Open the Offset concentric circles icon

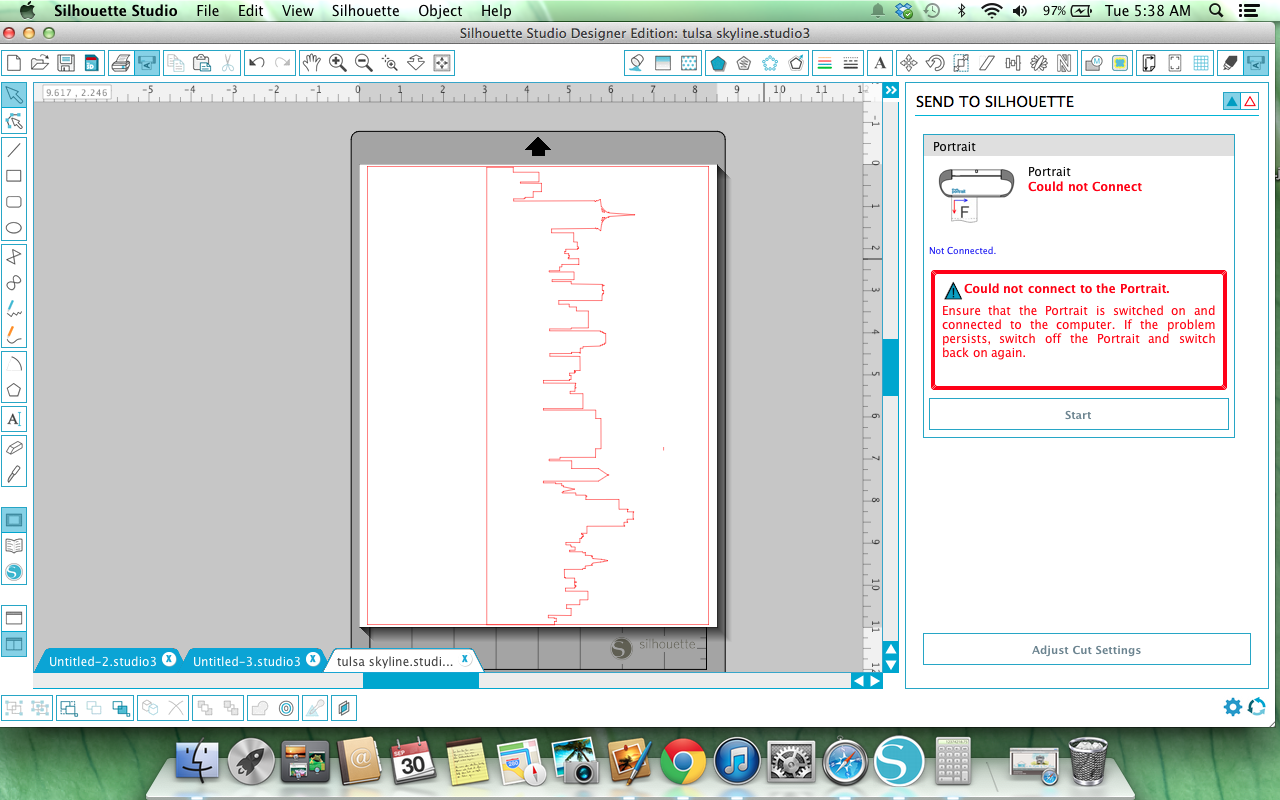coord(287,708)
